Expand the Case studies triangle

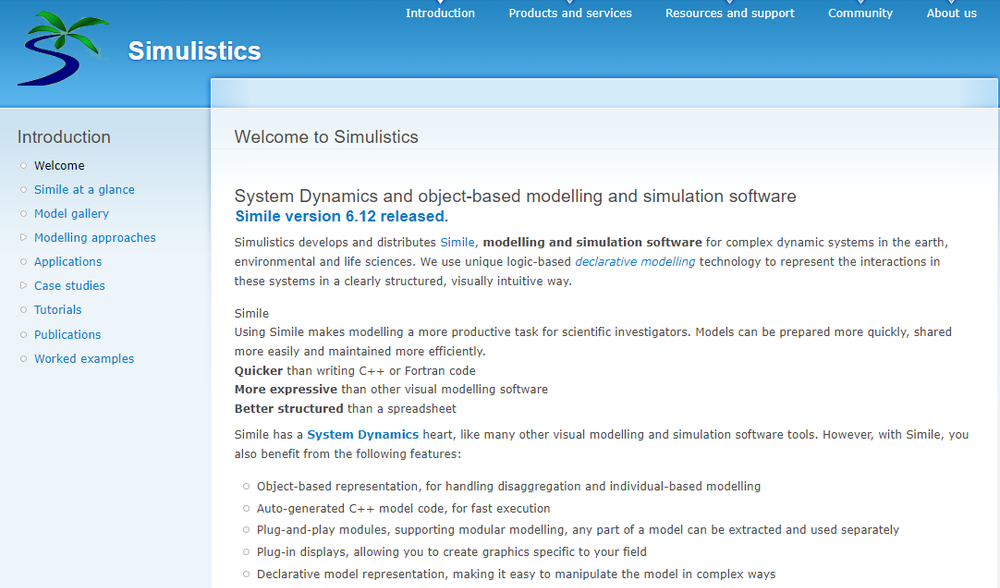tap(24, 286)
